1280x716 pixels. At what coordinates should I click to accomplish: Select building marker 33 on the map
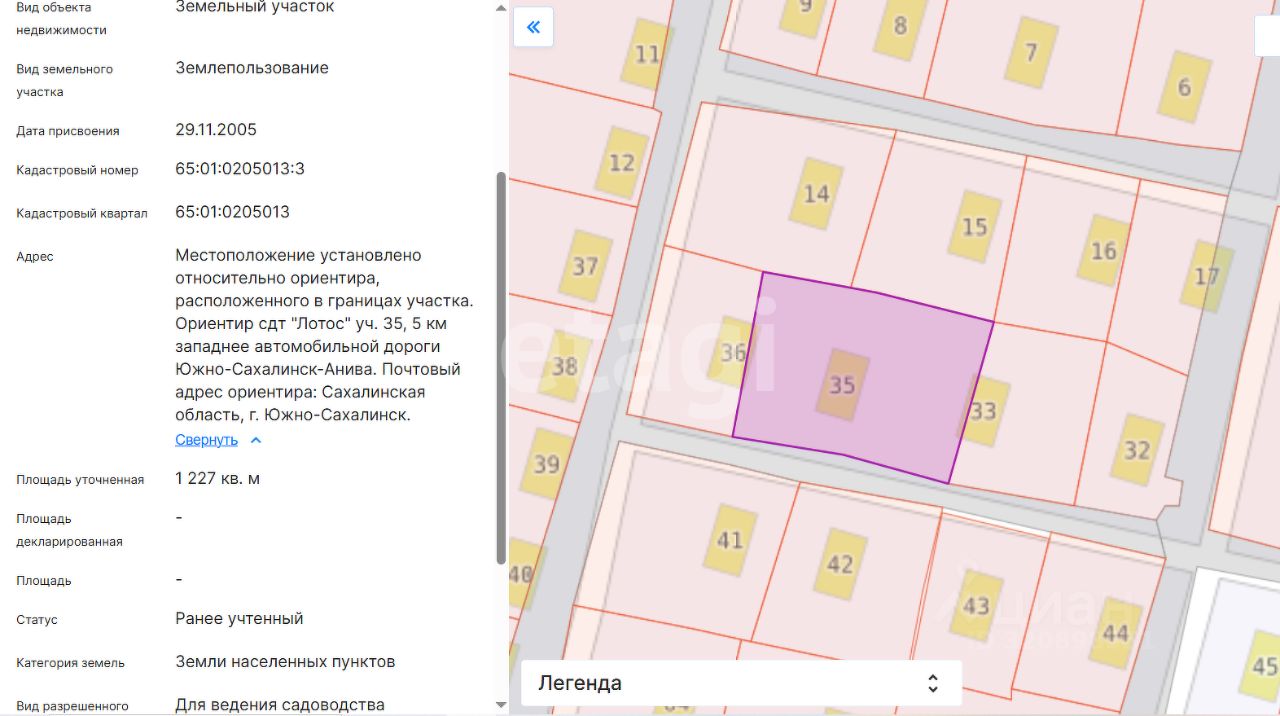tap(984, 410)
